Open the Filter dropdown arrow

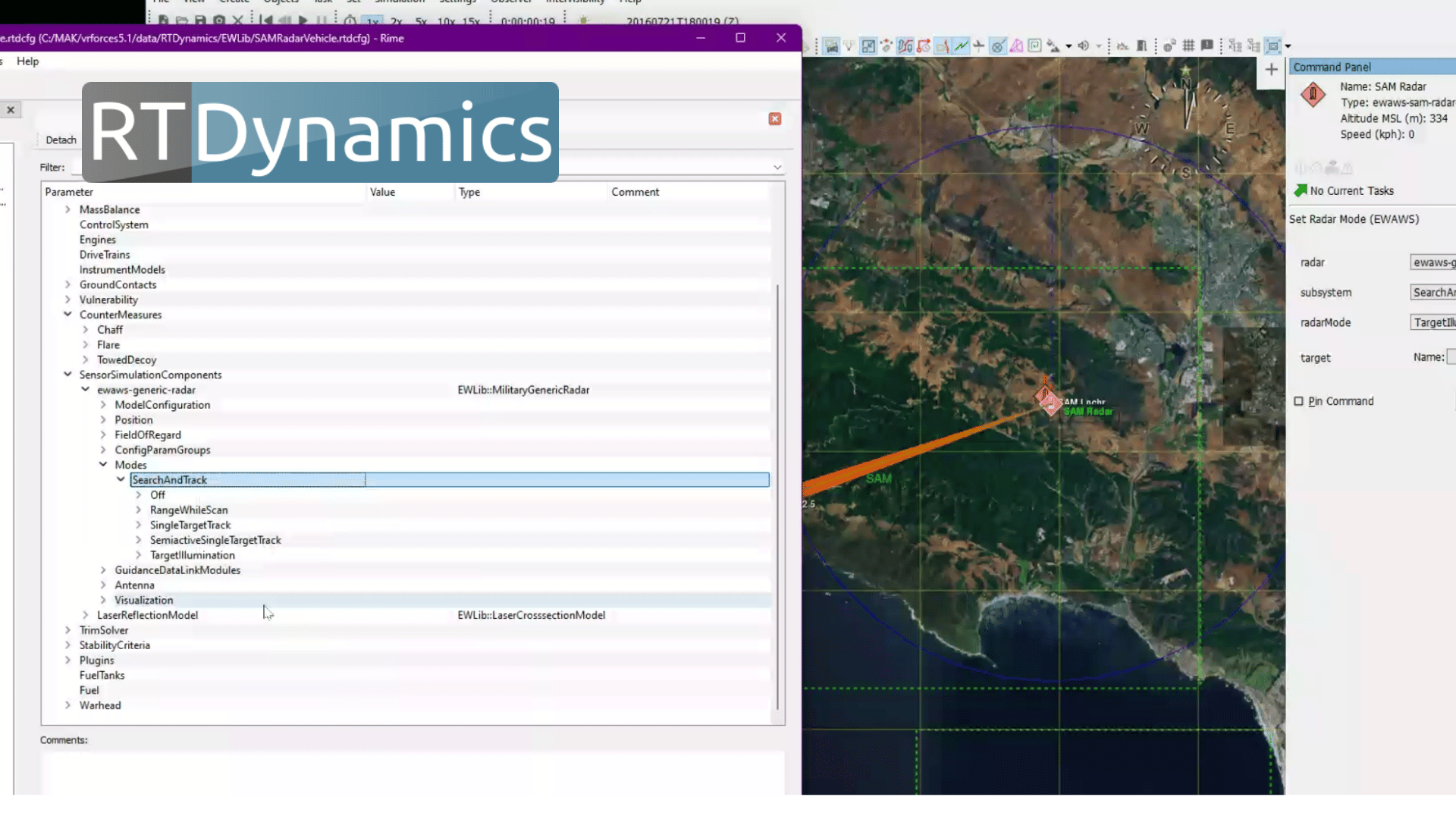[777, 167]
